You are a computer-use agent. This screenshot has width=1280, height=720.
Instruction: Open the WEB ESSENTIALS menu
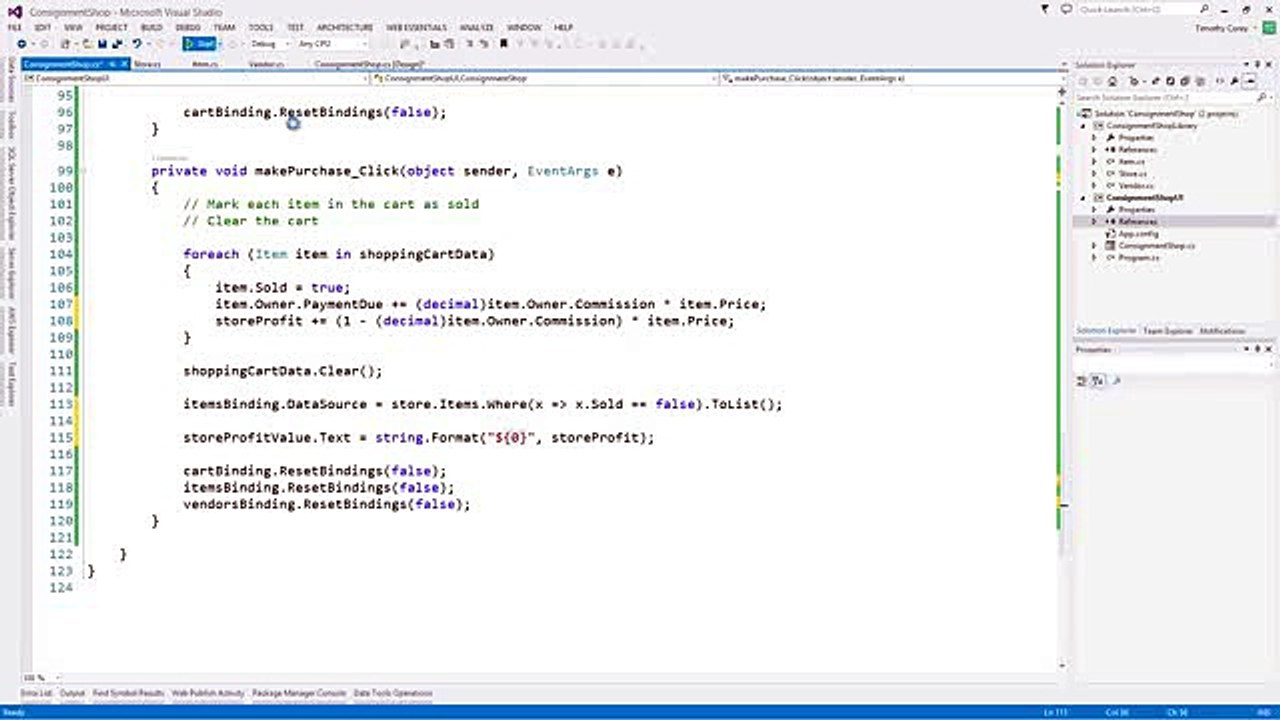(x=417, y=28)
